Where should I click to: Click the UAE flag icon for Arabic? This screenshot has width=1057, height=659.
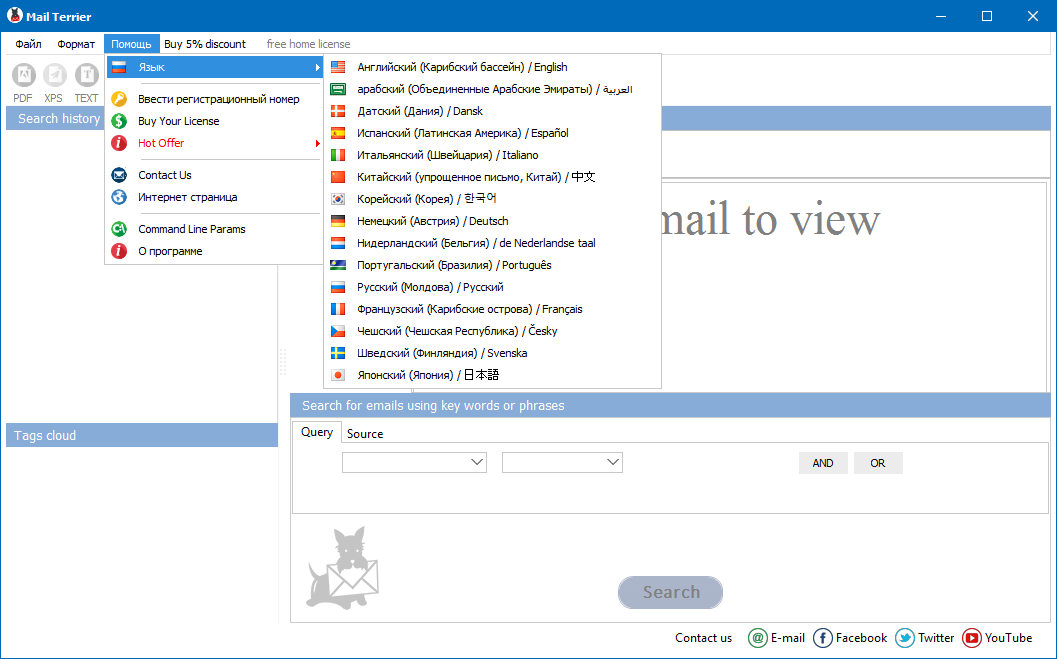(338, 89)
